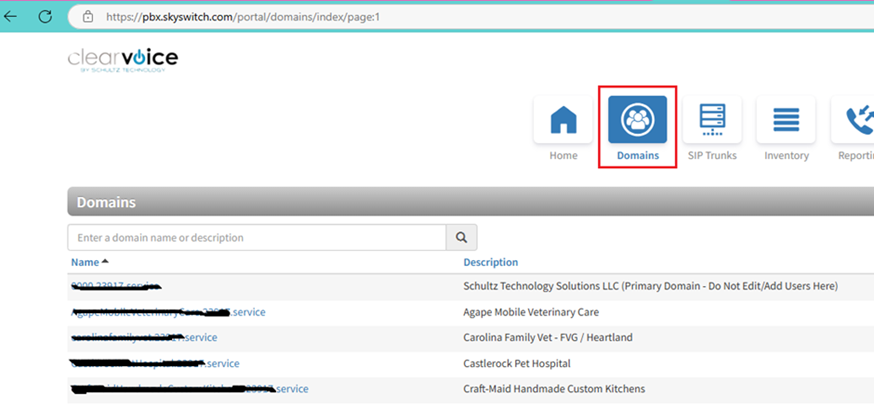
Task: Go to the Inventory icon
Action: pyautogui.click(x=786, y=121)
